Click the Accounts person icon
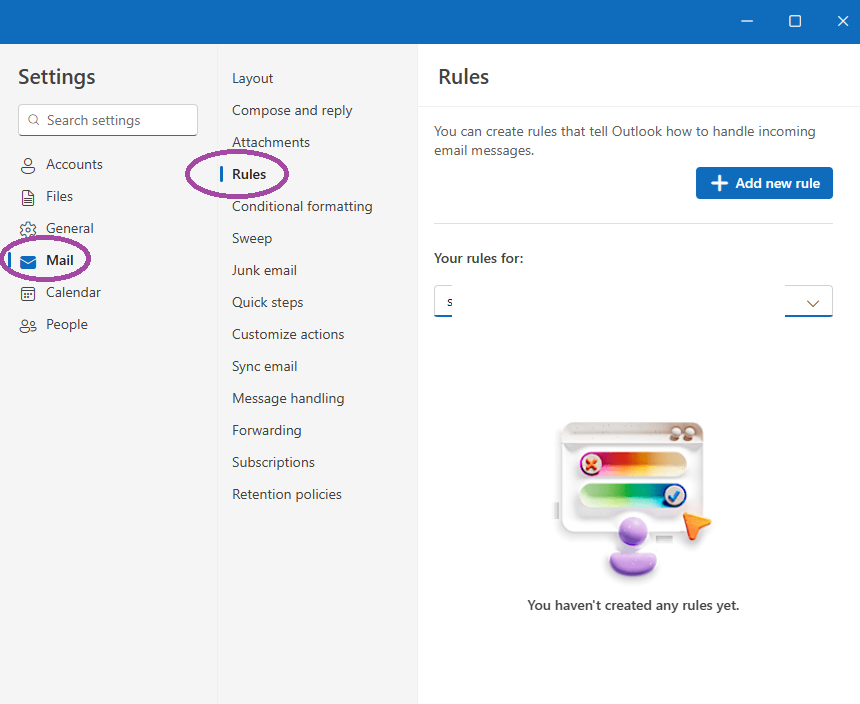The width and height of the screenshot is (860, 704). coord(28,165)
